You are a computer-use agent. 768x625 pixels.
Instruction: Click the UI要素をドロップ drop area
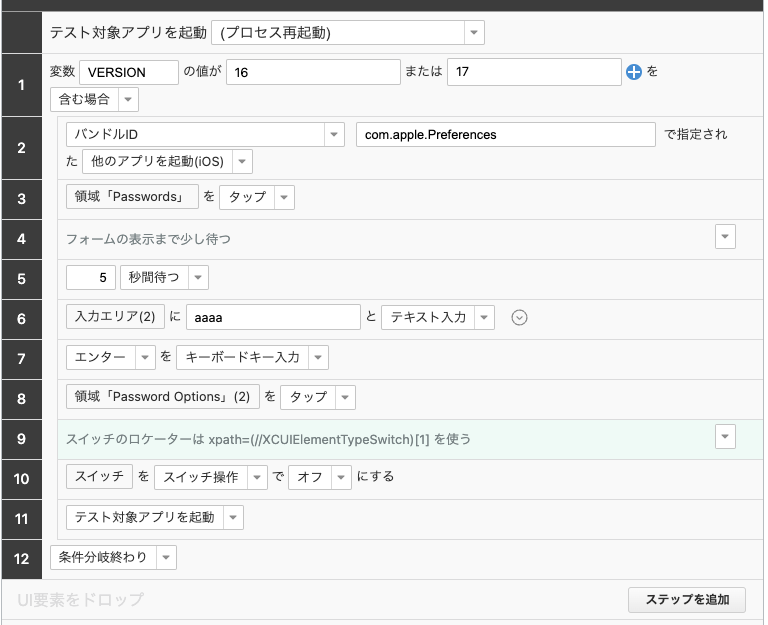point(81,600)
